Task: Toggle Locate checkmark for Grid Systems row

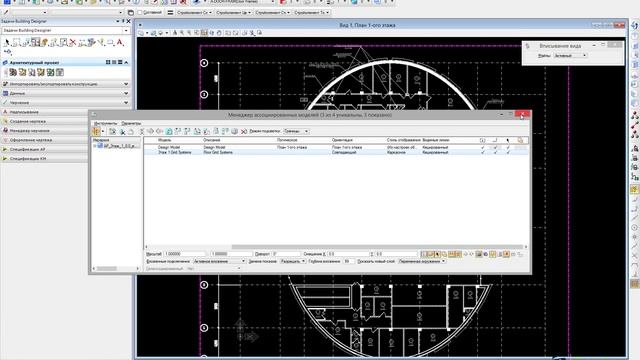Action: pos(508,152)
